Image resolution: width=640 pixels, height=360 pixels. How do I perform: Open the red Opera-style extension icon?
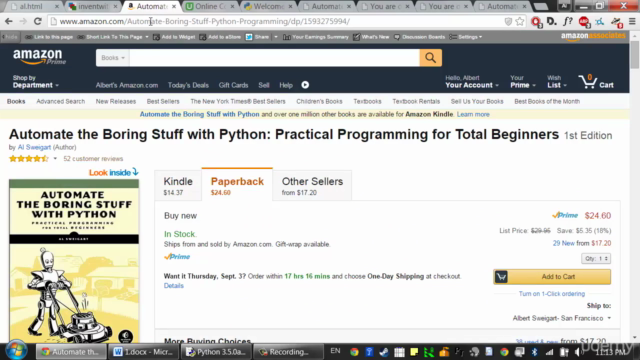tap(536, 22)
